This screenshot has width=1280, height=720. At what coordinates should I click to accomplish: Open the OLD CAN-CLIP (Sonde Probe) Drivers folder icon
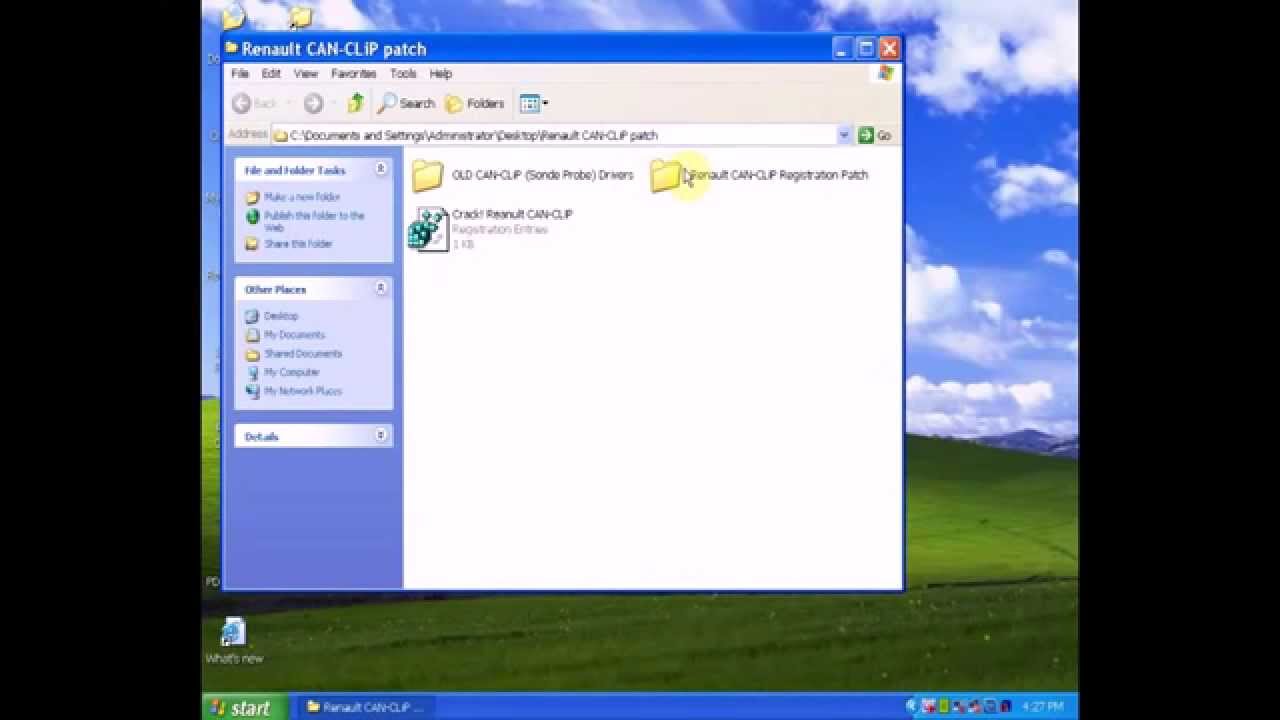pyautogui.click(x=427, y=175)
